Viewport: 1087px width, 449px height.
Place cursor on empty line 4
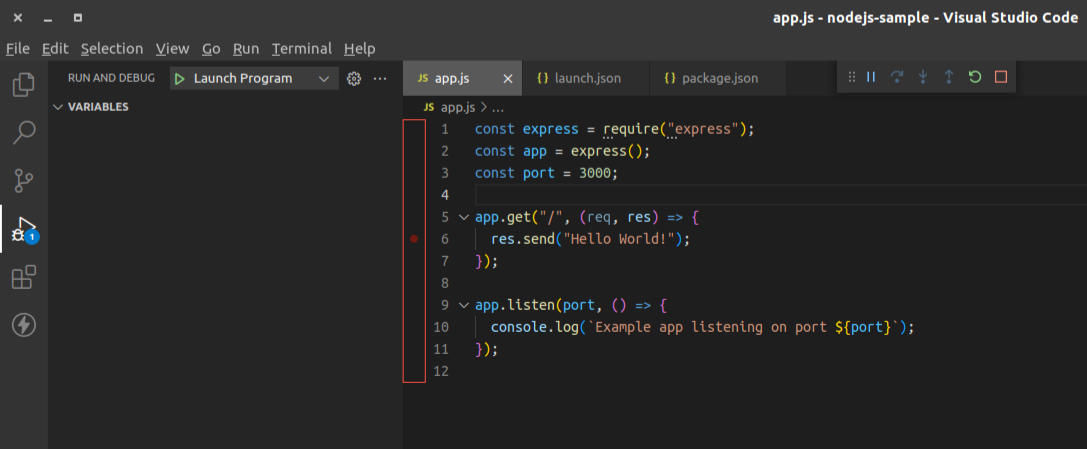[780, 195]
